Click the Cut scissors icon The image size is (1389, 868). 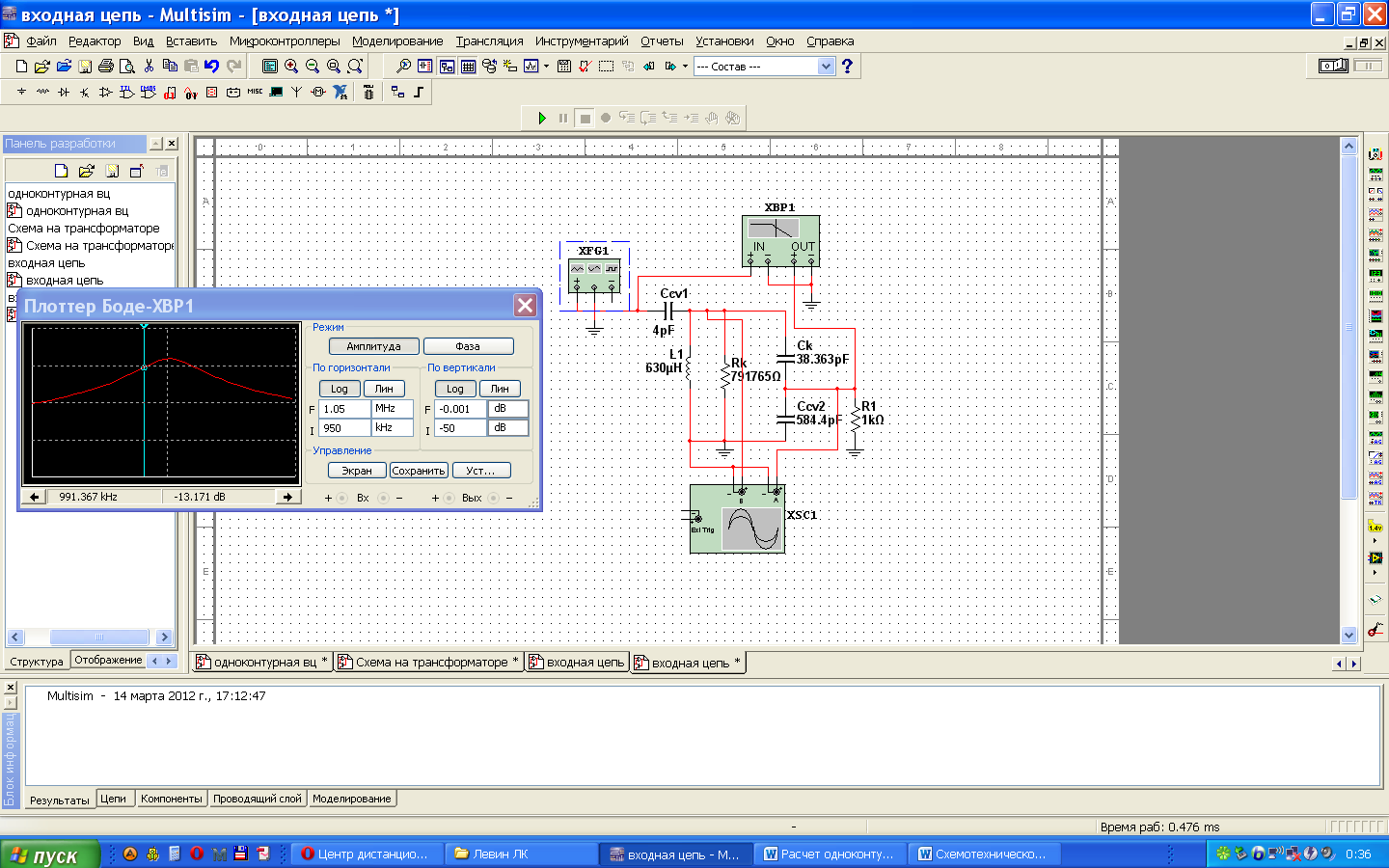pos(149,67)
